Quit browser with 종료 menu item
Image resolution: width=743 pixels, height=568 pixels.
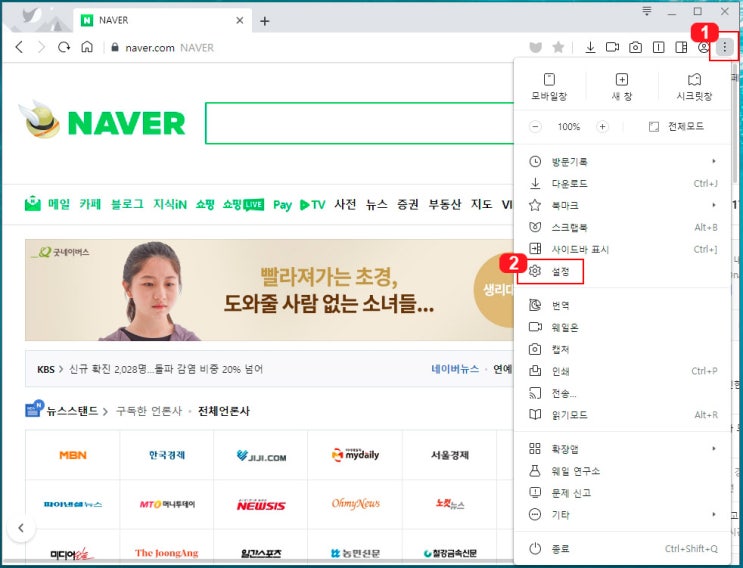pyautogui.click(x=622, y=549)
